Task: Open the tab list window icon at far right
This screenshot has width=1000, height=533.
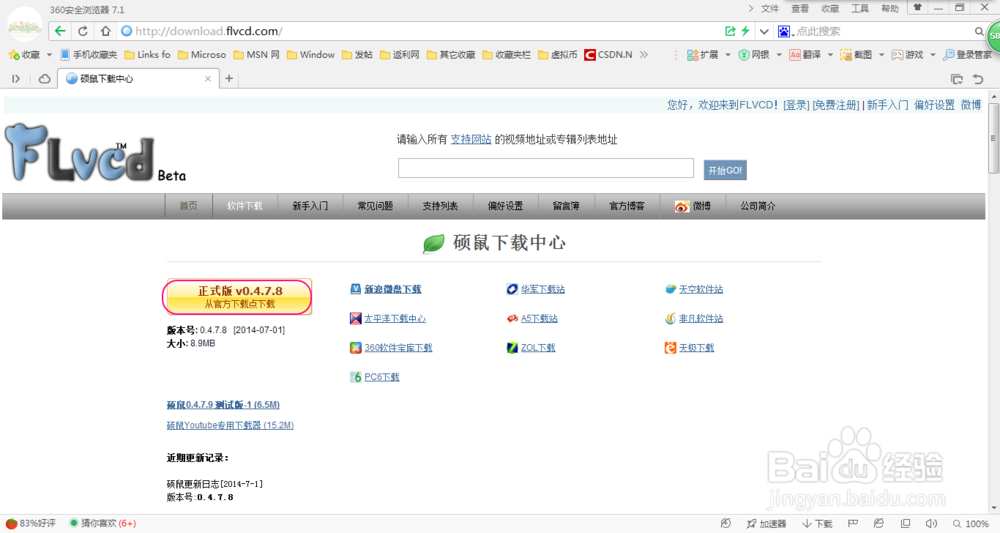Action: pyautogui.click(x=957, y=79)
